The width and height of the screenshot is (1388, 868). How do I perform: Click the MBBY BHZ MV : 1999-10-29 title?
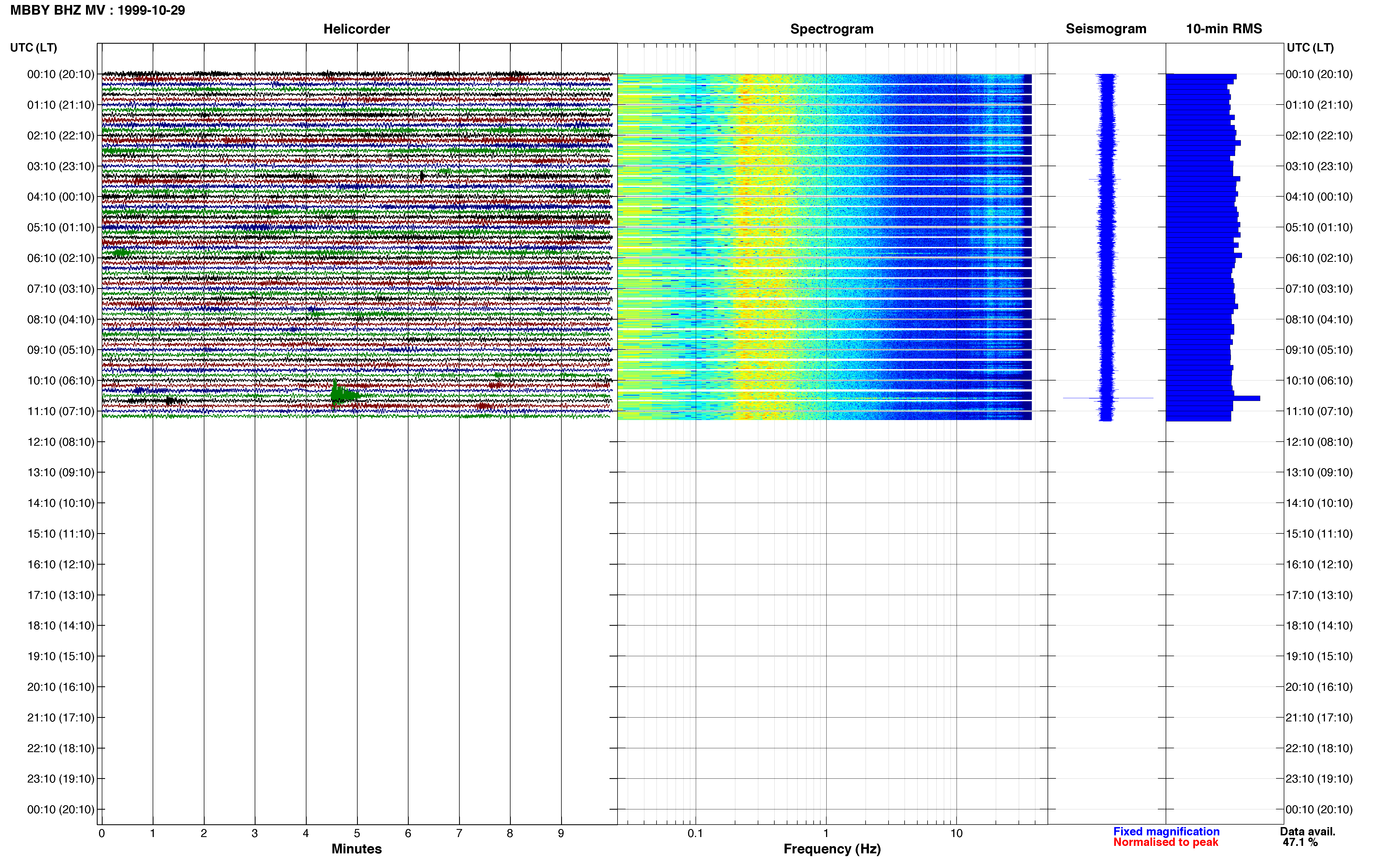[98, 10]
